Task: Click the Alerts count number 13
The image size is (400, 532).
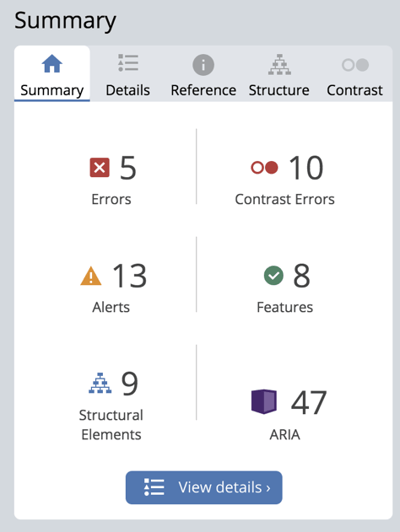Action: (x=130, y=276)
